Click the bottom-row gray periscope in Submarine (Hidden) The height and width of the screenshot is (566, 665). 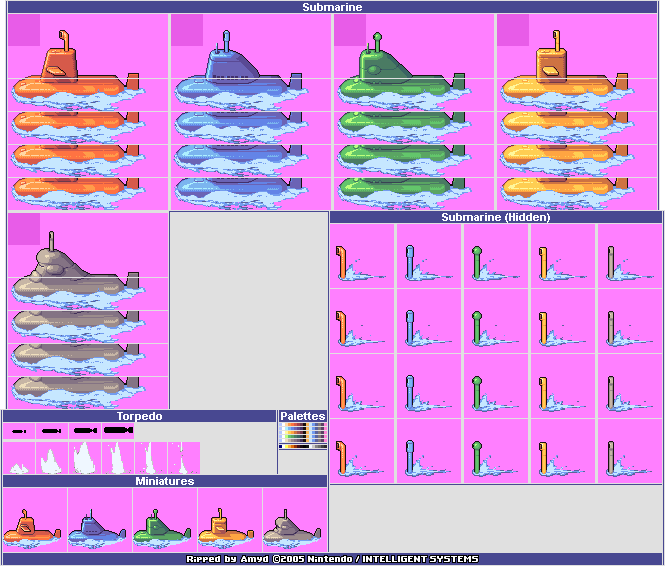629,458
